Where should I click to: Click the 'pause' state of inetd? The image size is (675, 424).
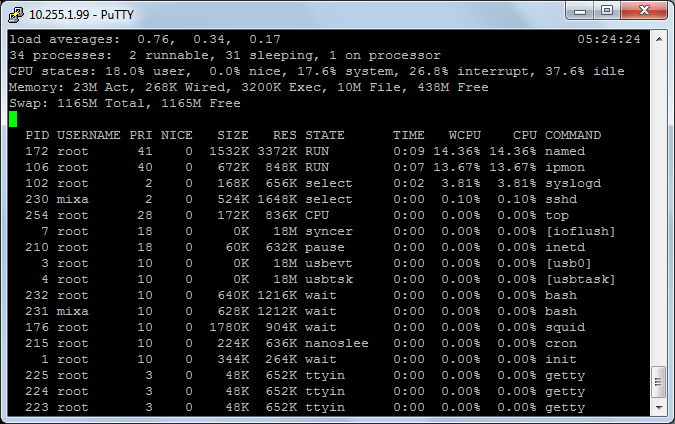click(x=325, y=248)
